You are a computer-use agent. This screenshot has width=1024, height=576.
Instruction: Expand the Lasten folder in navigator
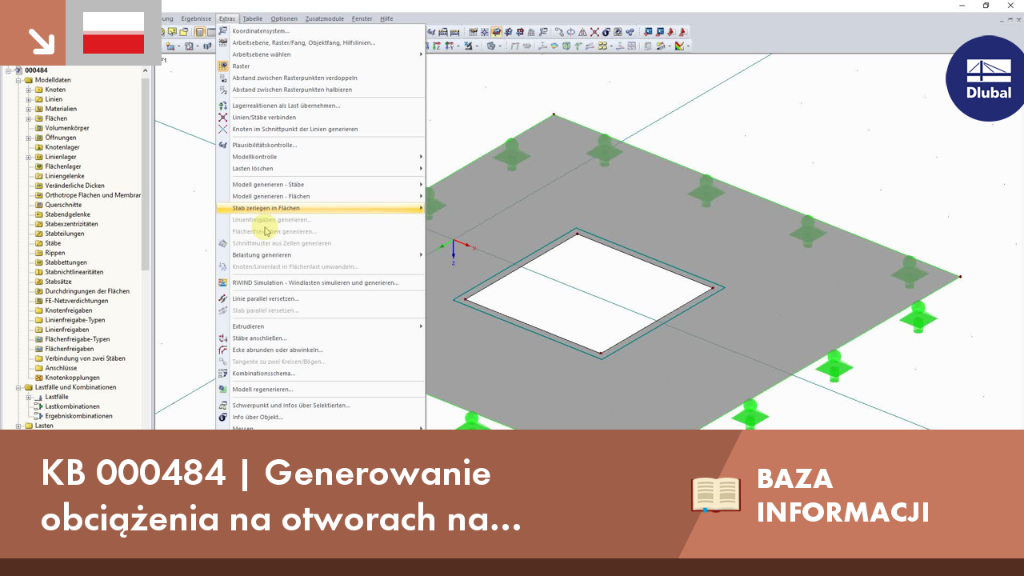(19, 426)
